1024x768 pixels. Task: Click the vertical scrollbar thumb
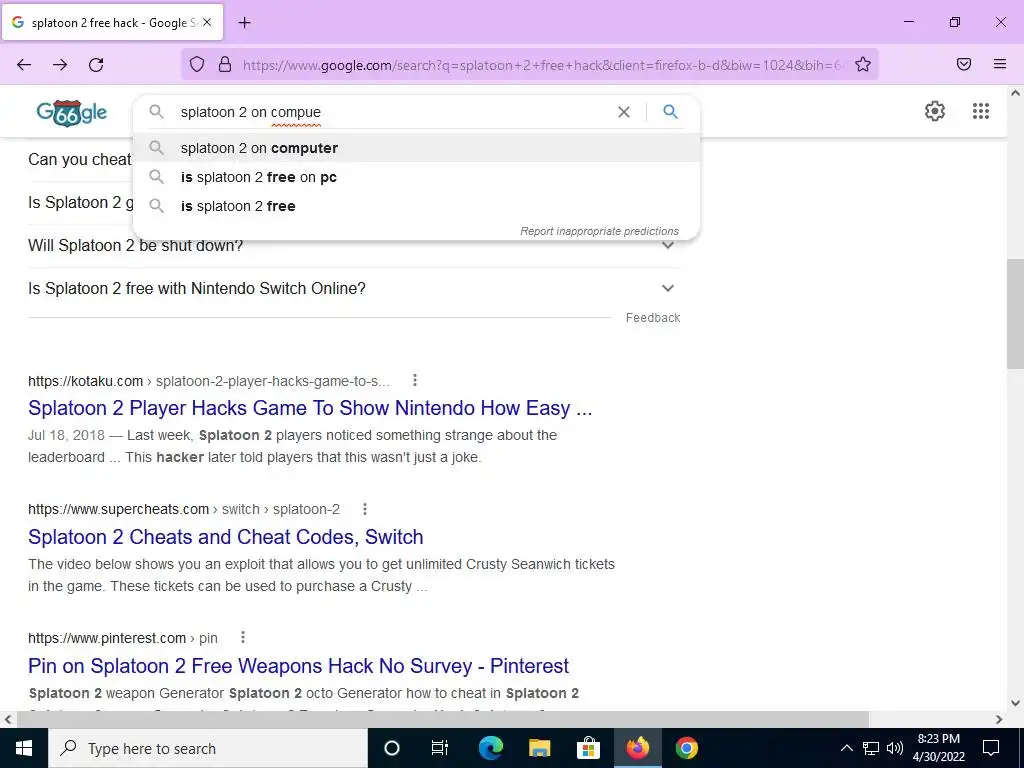1015,313
